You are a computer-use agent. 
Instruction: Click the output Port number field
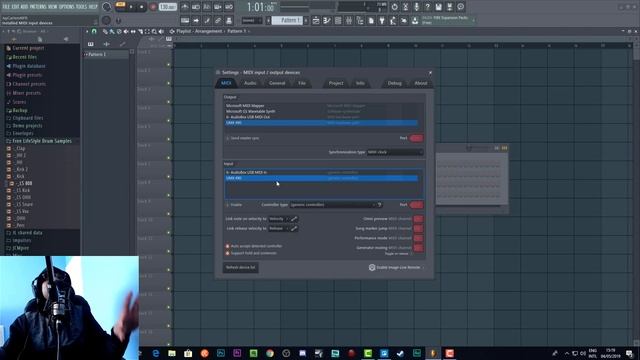click(416, 138)
